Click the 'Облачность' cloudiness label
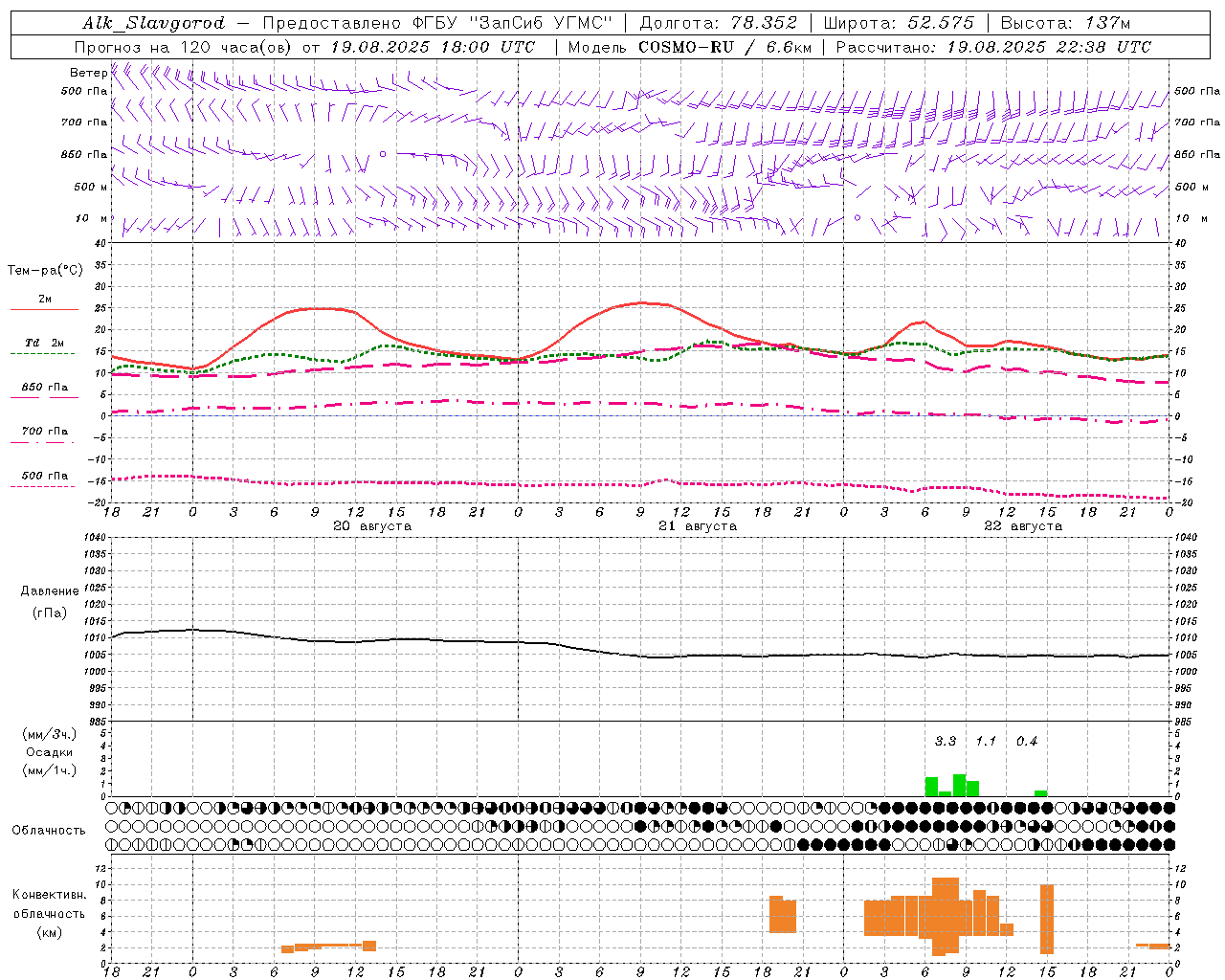 pos(49,831)
